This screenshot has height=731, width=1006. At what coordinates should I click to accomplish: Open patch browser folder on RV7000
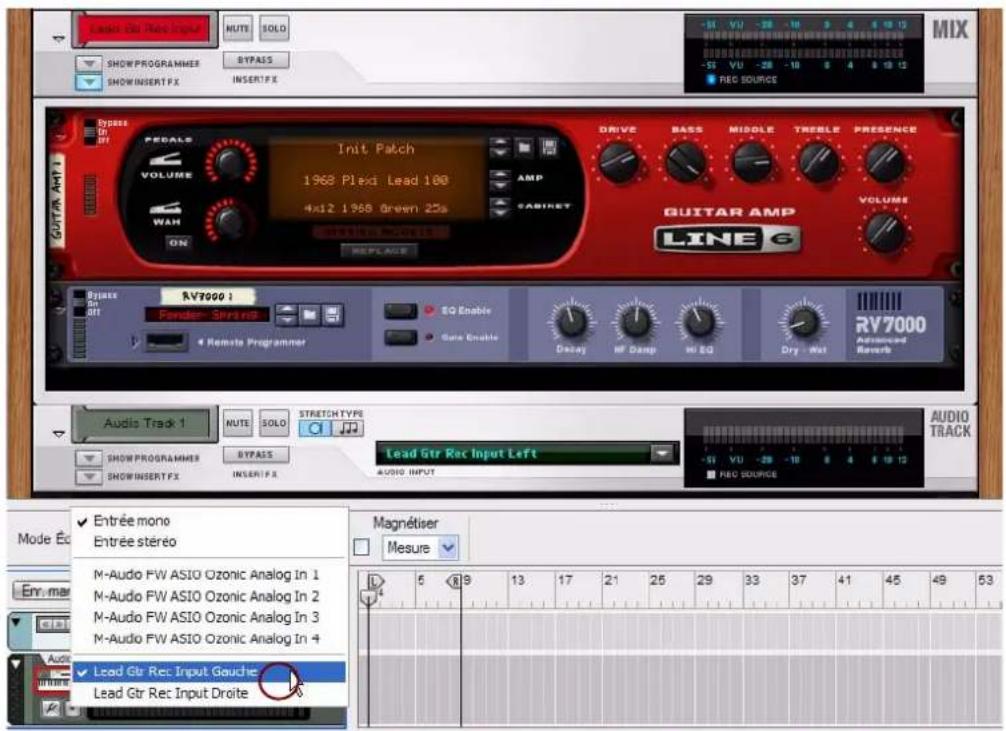(x=310, y=314)
